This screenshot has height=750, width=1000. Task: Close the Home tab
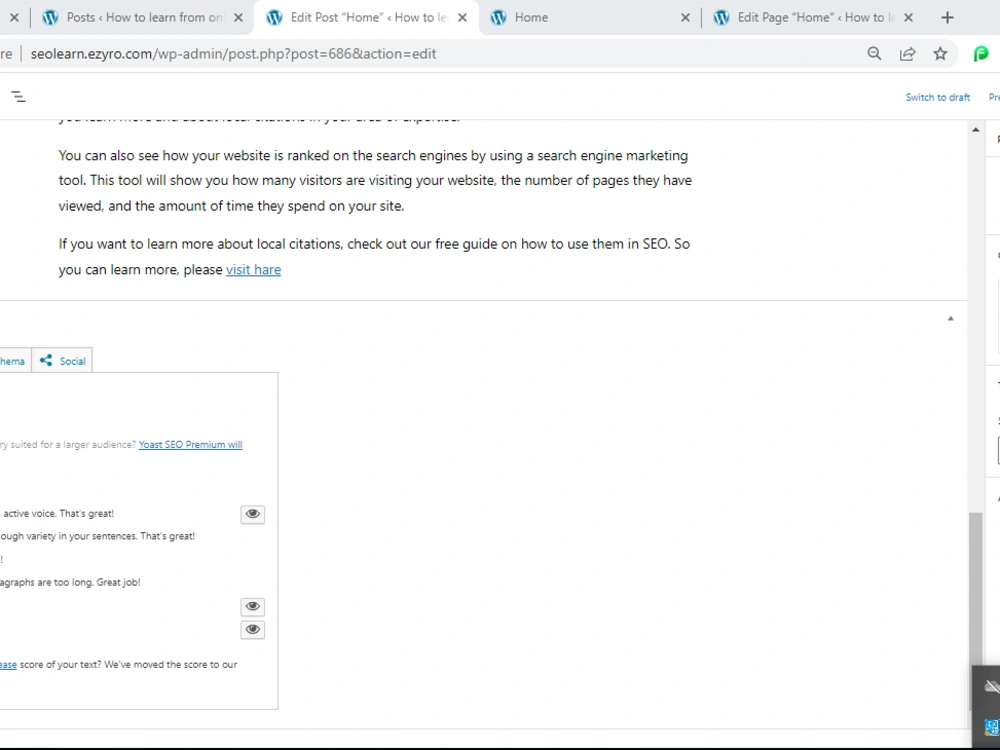685,17
